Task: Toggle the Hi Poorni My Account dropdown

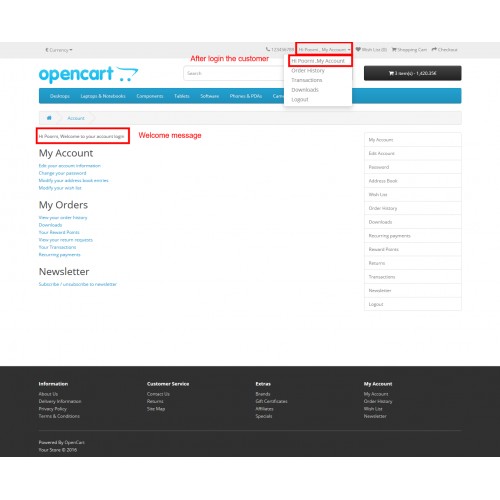Action: pyautogui.click(x=324, y=50)
